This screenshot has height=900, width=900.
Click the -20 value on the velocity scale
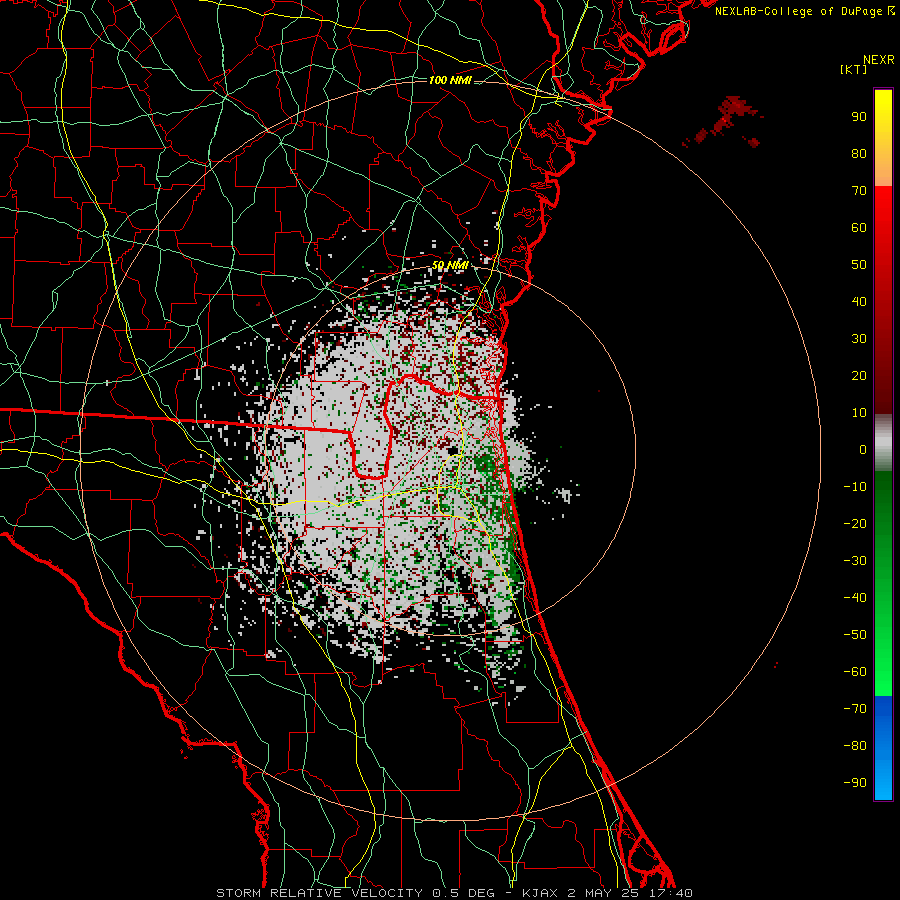[855, 524]
